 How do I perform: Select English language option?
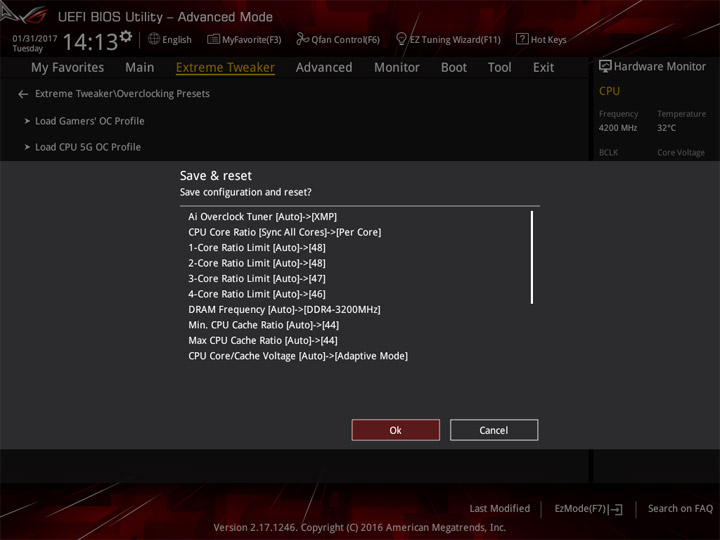point(177,40)
